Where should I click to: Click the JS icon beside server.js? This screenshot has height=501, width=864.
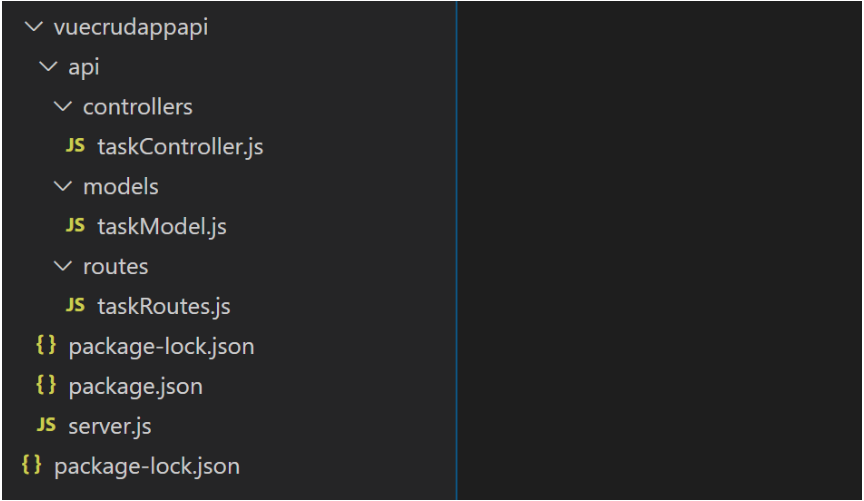point(46,426)
